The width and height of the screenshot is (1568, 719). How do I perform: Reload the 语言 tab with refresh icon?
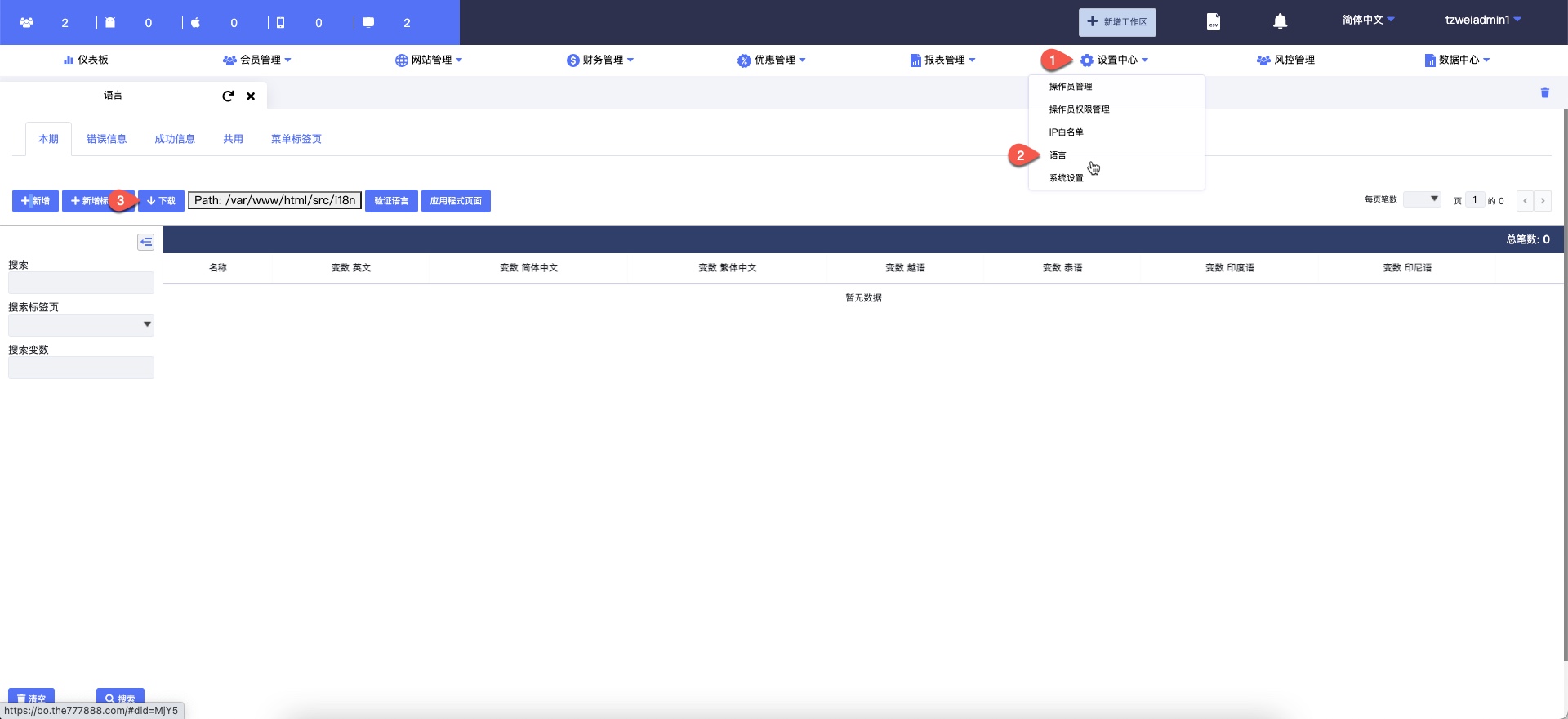point(228,96)
